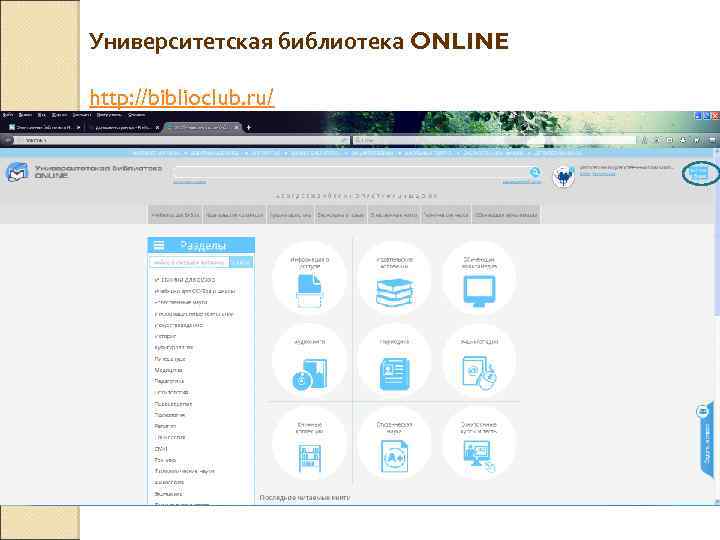Click the magnifier search icon in site header
720x540 pixels.
tap(534, 172)
